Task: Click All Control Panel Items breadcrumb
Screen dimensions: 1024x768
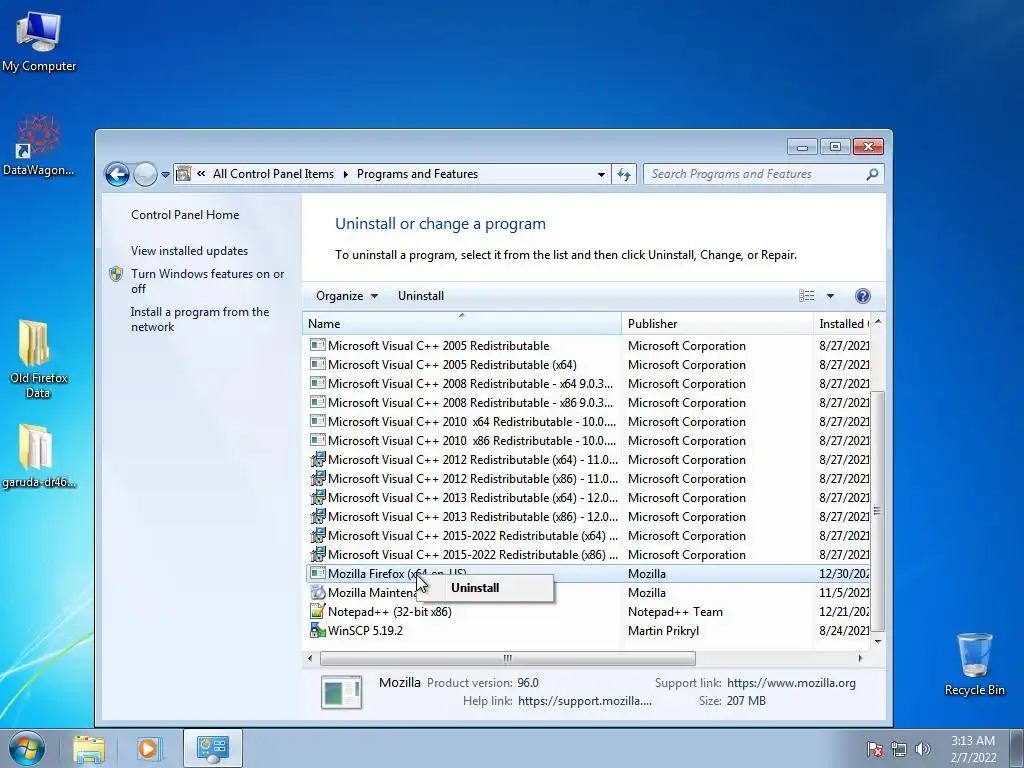Action: tap(273, 174)
